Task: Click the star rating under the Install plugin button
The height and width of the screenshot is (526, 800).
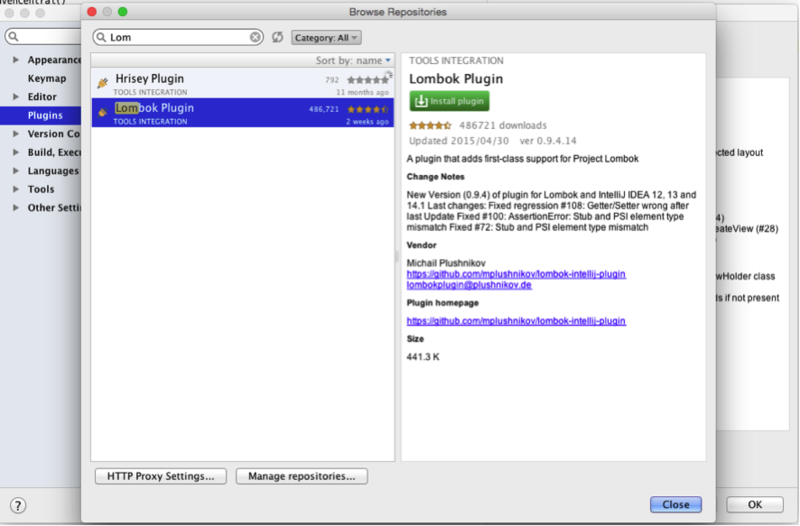Action: point(430,125)
